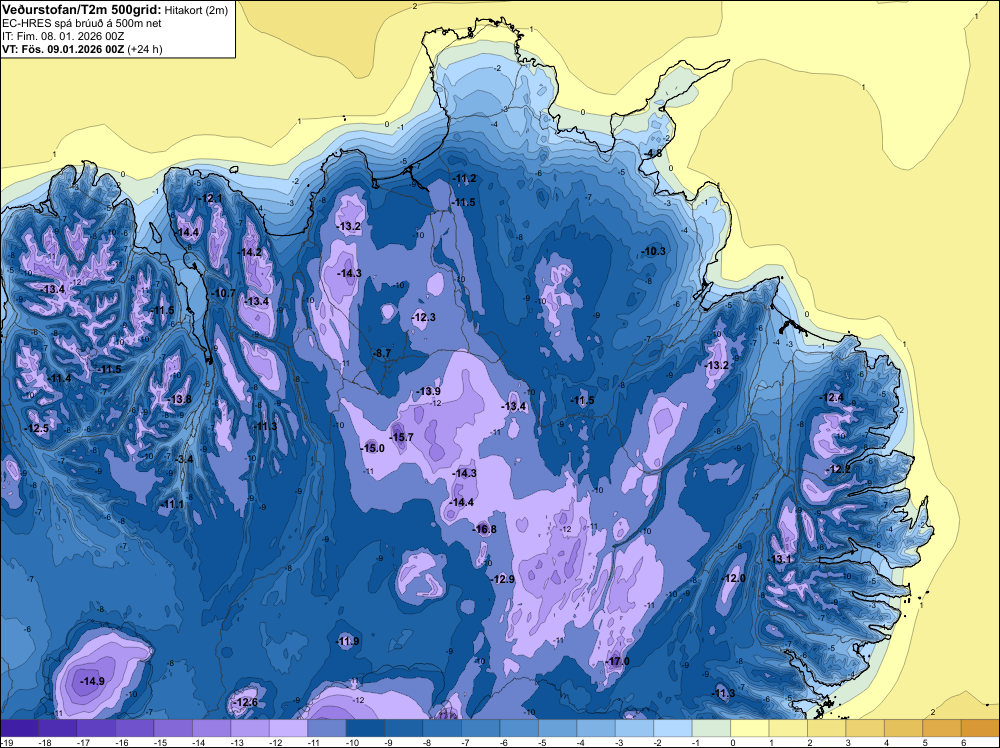
Task: Click legend swatch between -19 and -18
Action: click(19, 728)
